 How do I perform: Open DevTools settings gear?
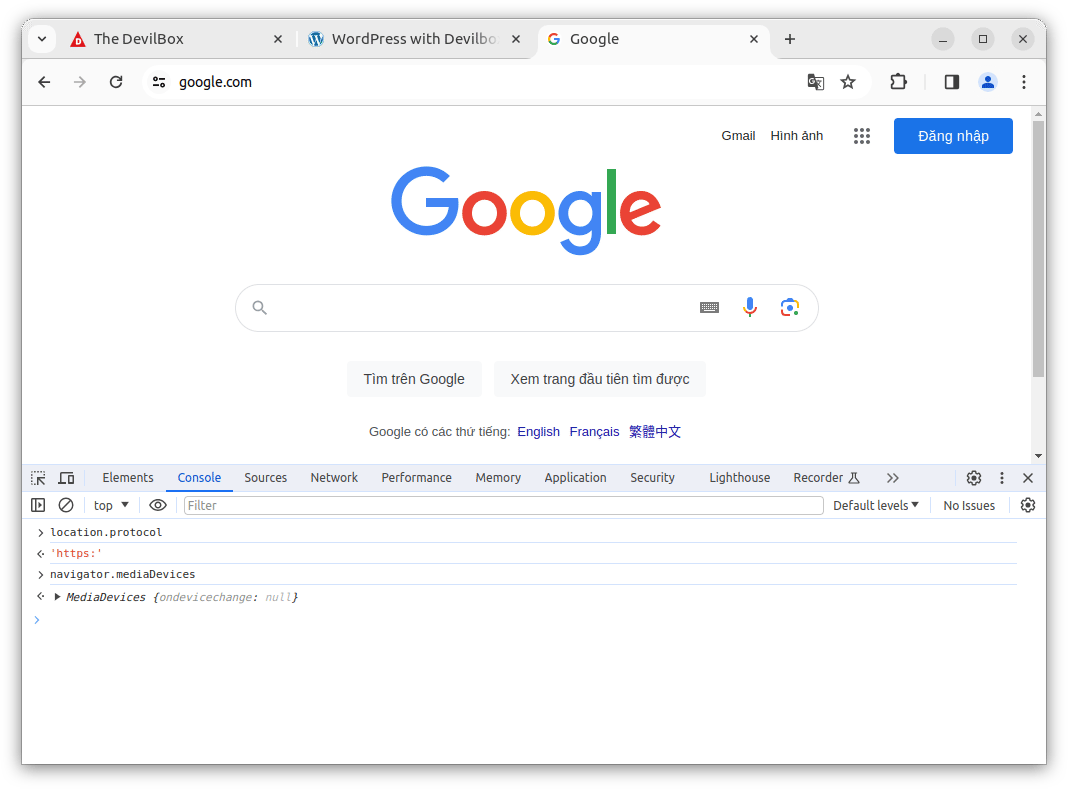point(974,478)
